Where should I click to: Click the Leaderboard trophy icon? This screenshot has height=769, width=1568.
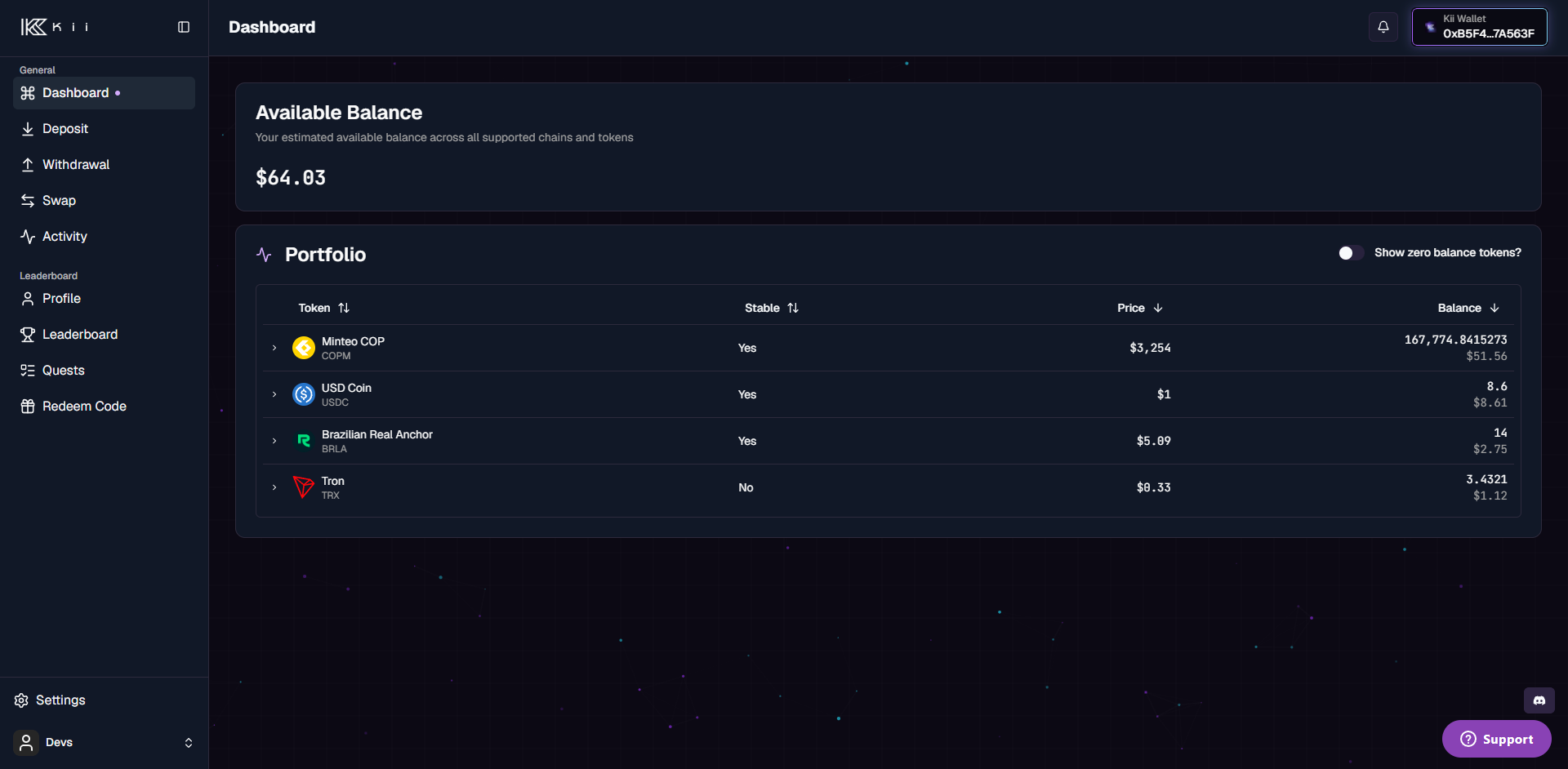pyautogui.click(x=28, y=335)
